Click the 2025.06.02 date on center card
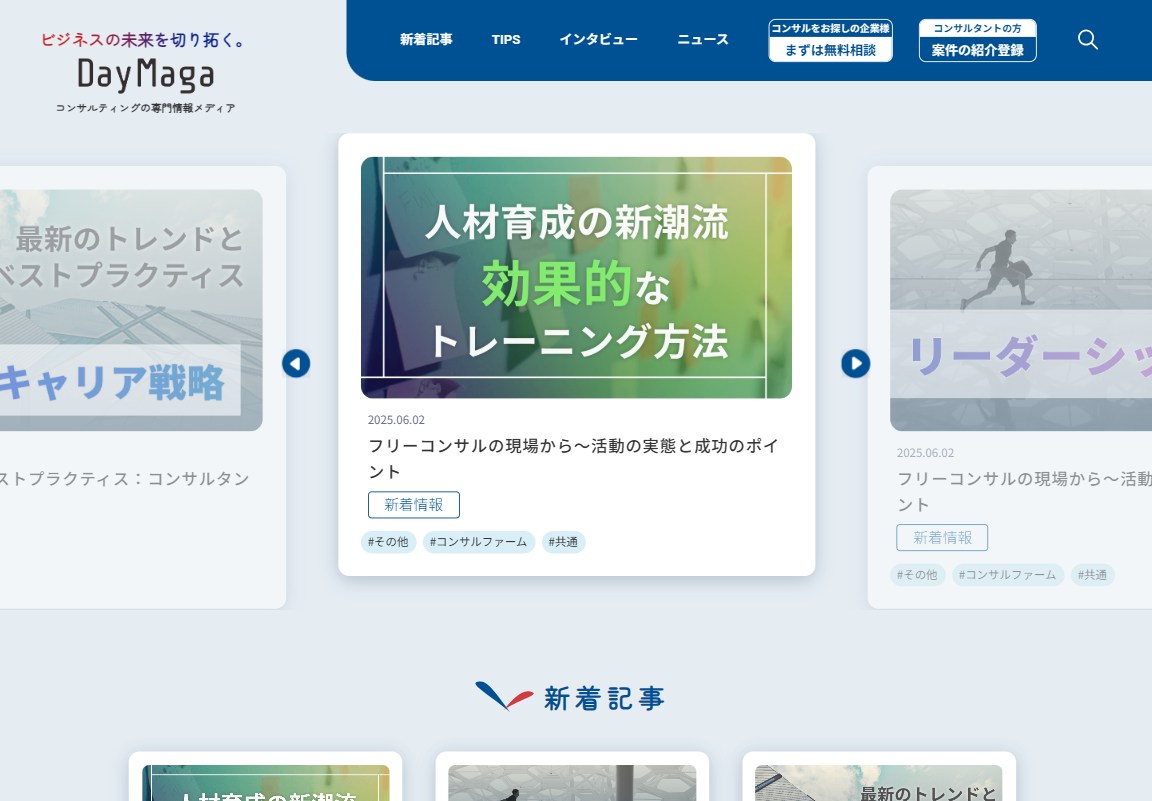Viewport: 1152px width, 801px height. [396, 420]
